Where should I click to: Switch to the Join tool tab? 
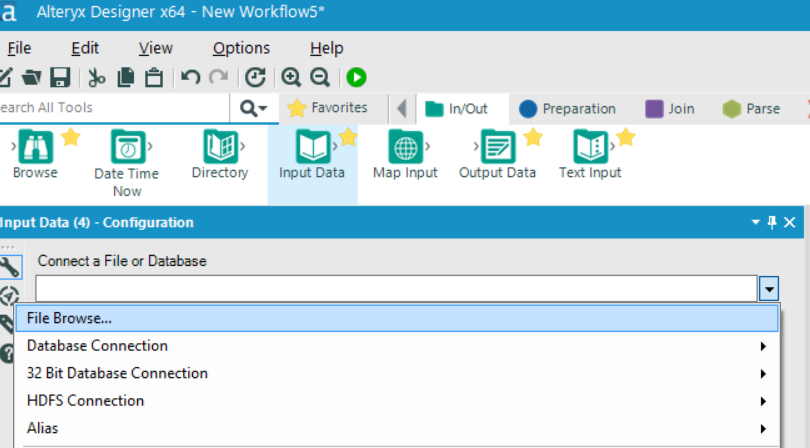[x=670, y=109]
